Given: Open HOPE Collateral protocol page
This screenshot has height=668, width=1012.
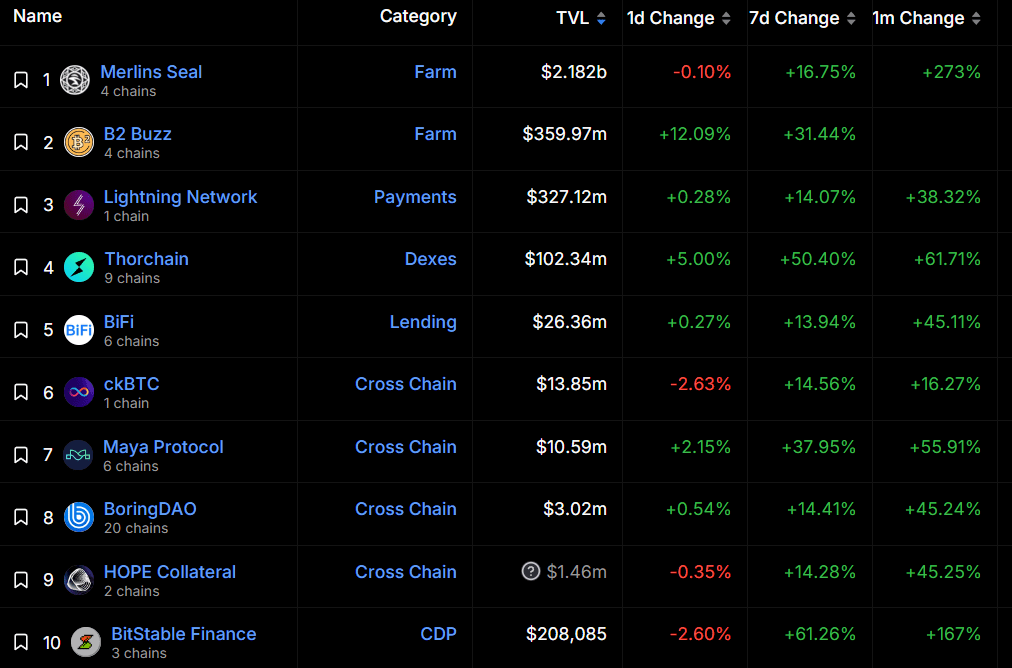Looking at the screenshot, I should (170, 572).
